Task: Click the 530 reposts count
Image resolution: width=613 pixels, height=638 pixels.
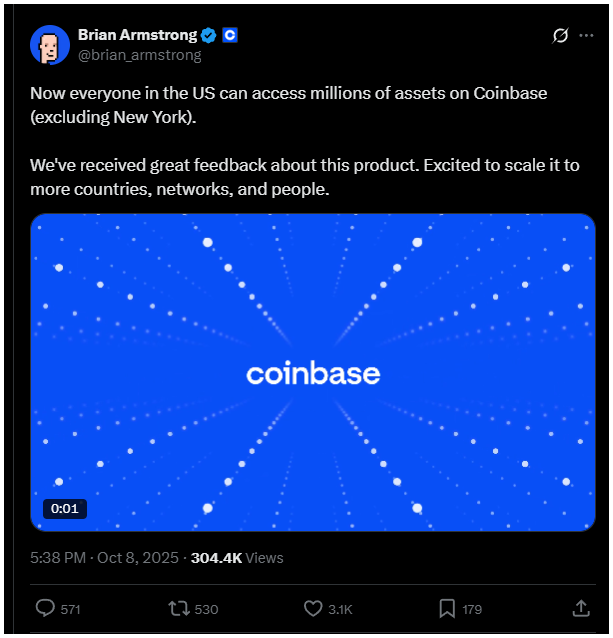Action: tap(207, 609)
